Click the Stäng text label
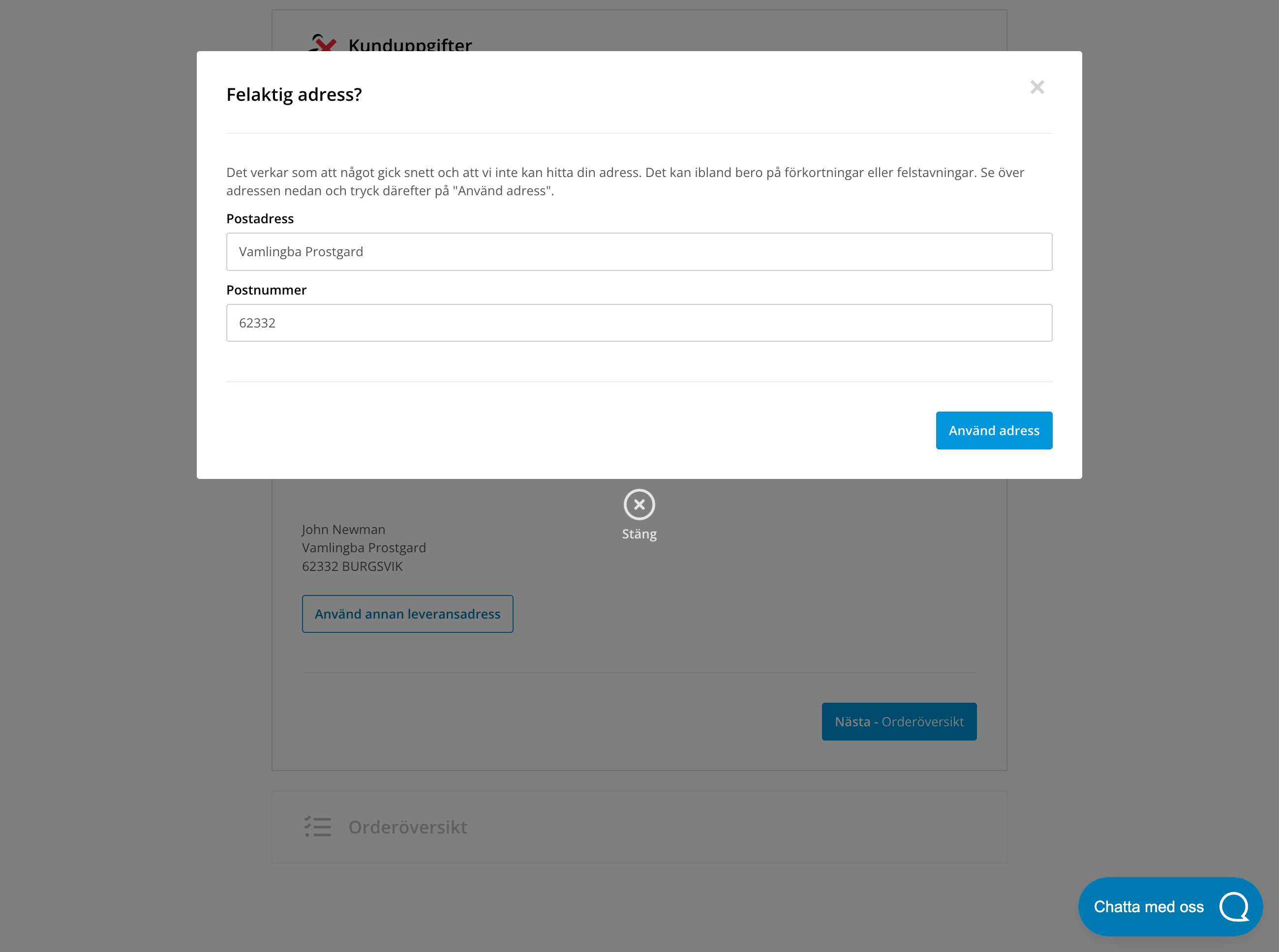This screenshot has width=1279, height=952. tap(639, 534)
